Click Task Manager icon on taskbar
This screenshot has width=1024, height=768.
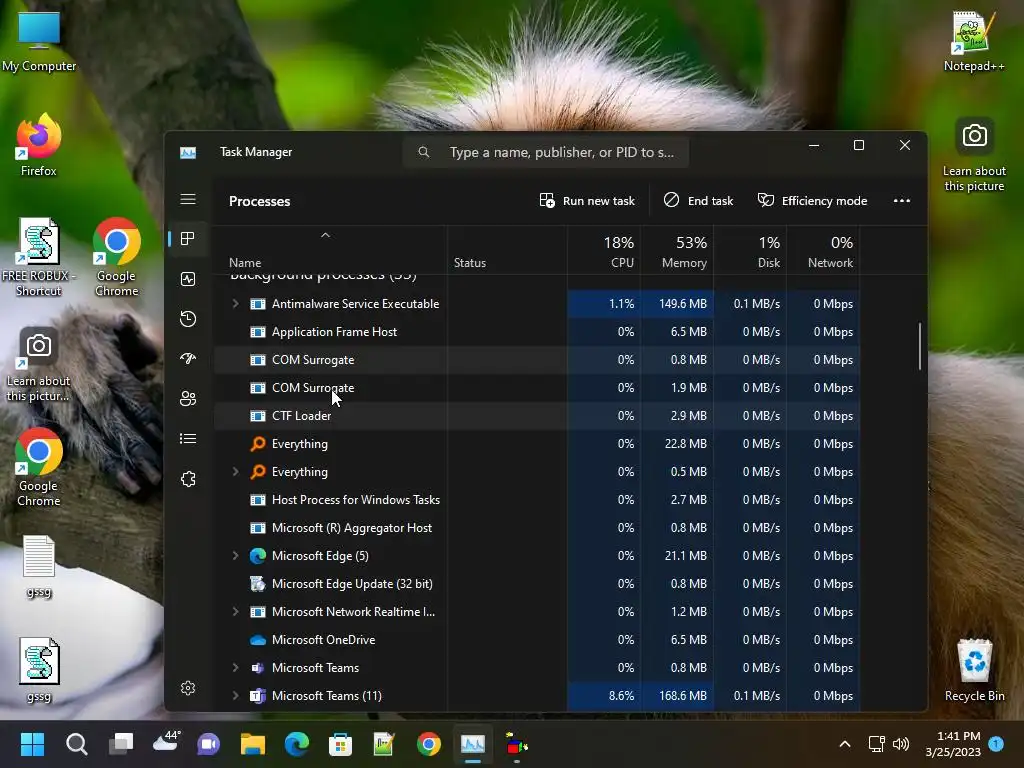click(x=473, y=744)
